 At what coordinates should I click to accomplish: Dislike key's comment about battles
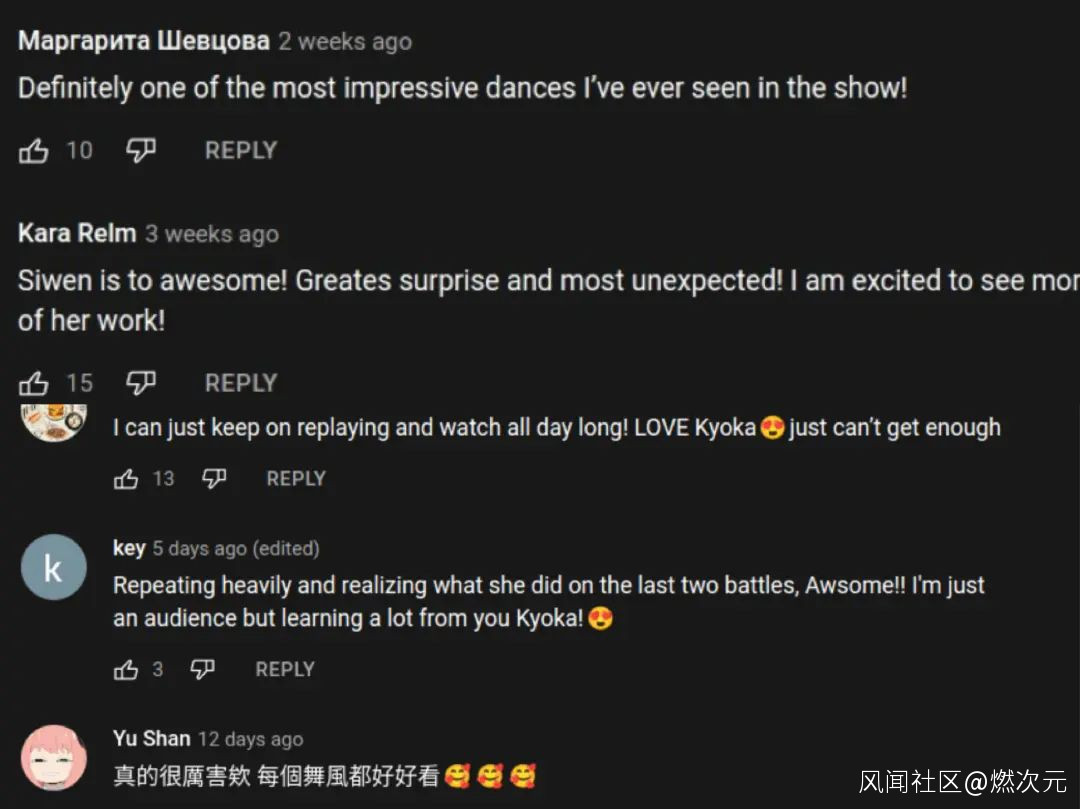[202, 669]
